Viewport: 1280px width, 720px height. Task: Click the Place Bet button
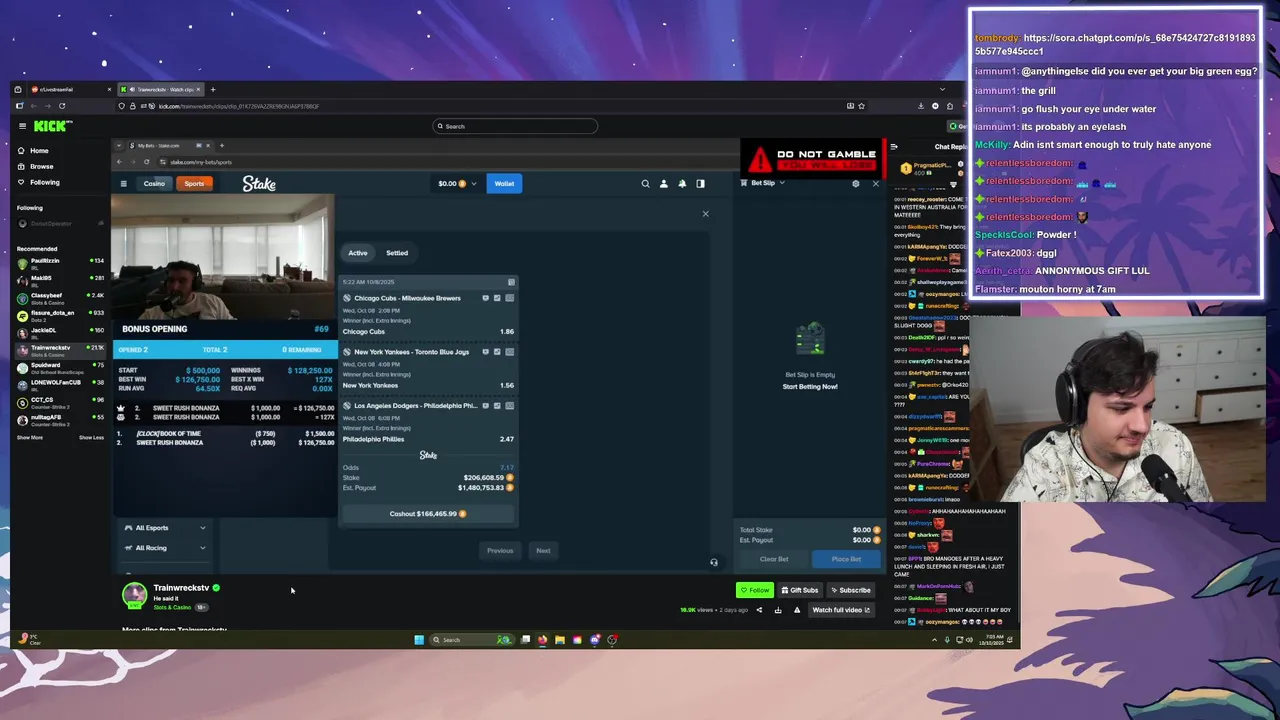click(846, 559)
